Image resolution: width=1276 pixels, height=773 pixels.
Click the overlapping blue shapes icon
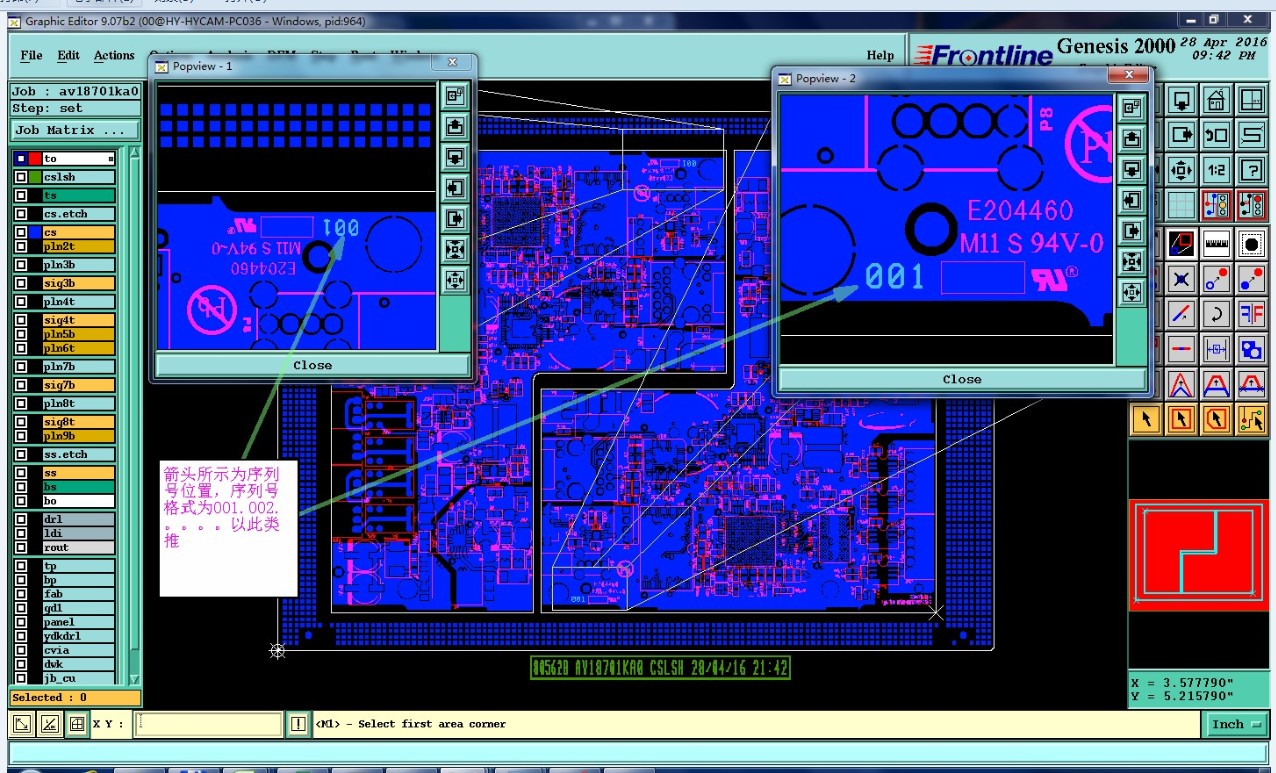click(1251, 348)
